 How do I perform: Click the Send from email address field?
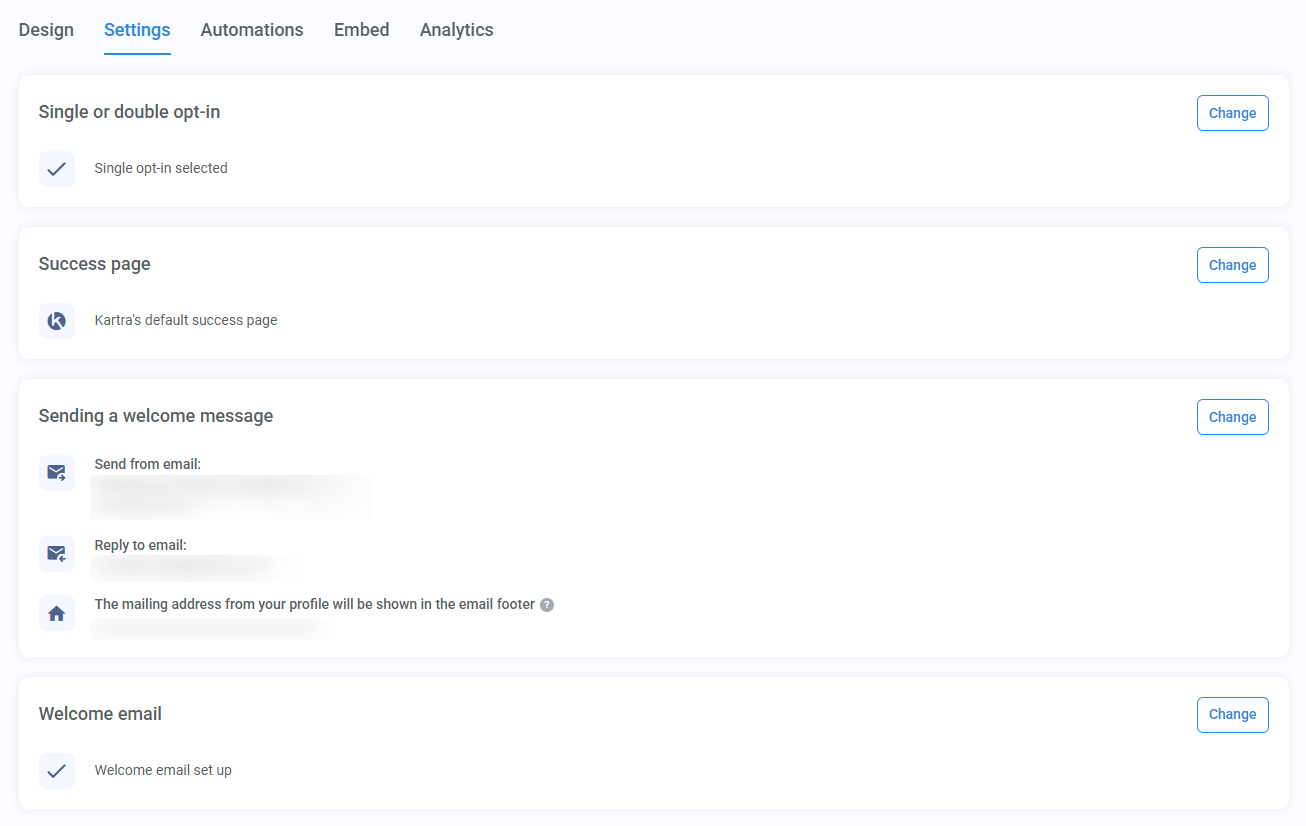230,496
